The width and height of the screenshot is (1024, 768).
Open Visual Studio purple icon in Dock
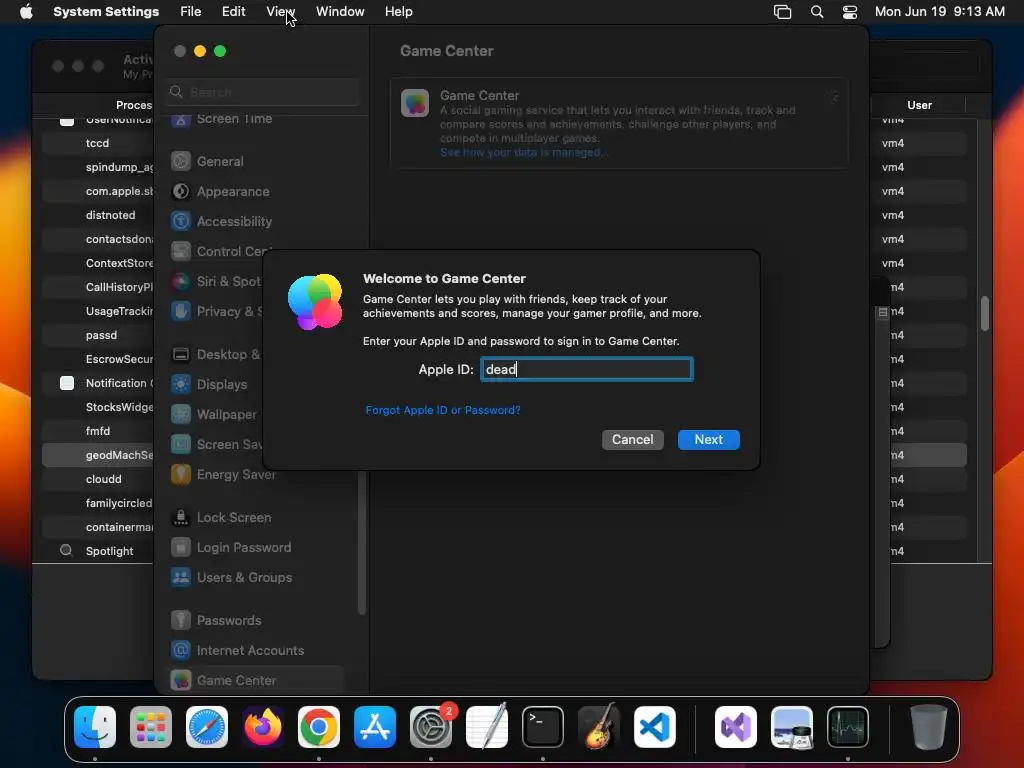coord(736,727)
